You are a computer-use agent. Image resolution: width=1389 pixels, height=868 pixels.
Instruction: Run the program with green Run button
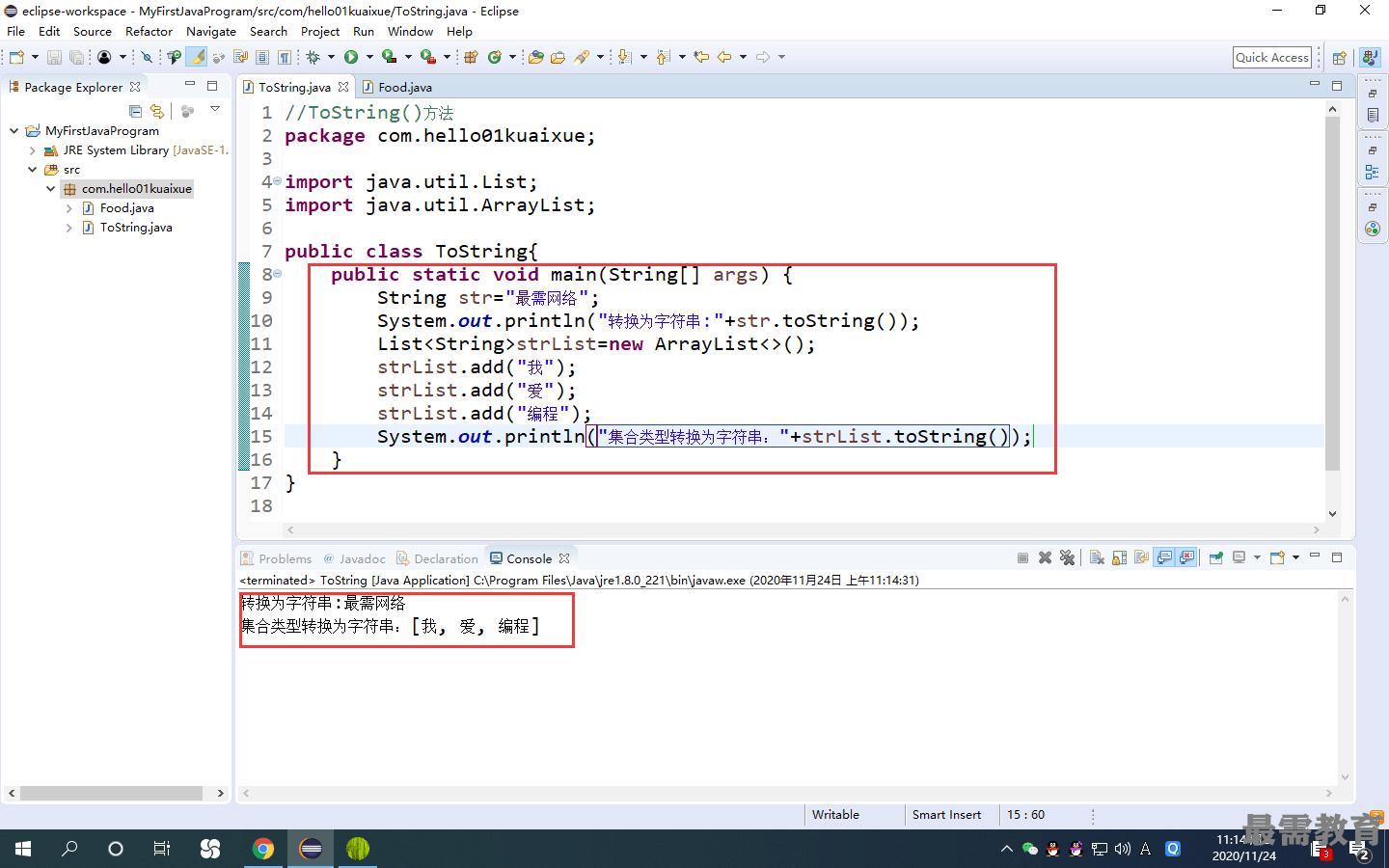tap(351, 57)
